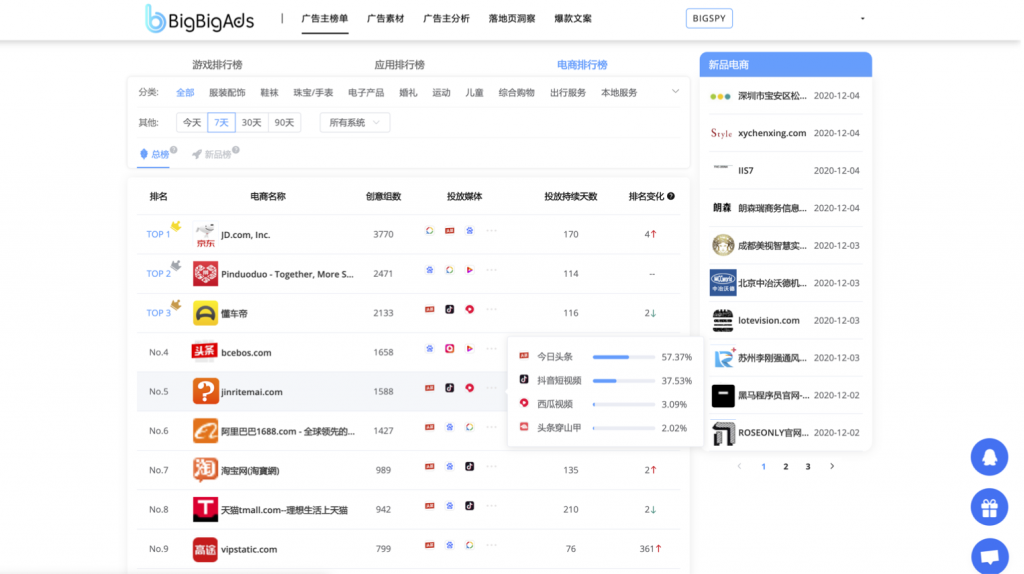The height and width of the screenshot is (574, 1024).
Task: Click 今日头条 media icon in JD.com row
Action: click(x=449, y=231)
